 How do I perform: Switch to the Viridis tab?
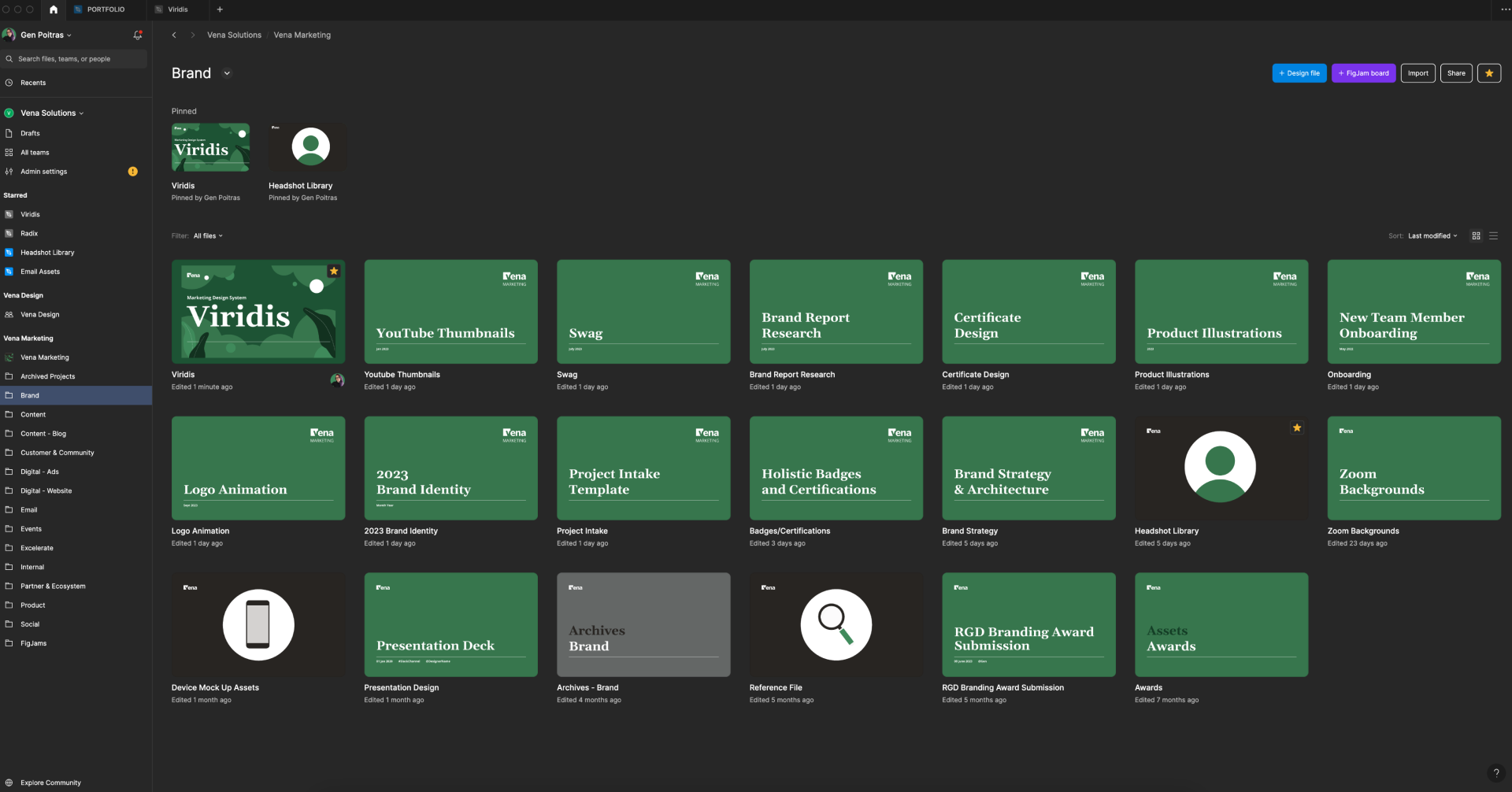point(178,9)
